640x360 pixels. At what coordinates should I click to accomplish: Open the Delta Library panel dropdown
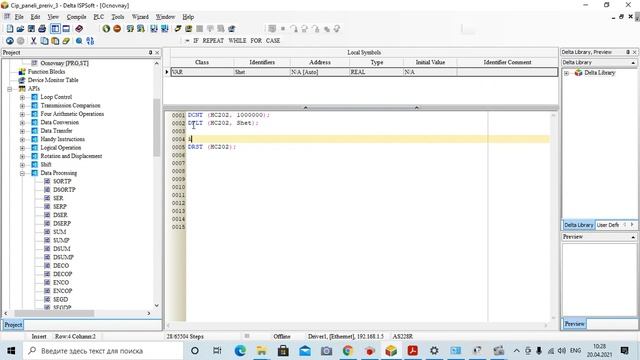click(x=633, y=62)
